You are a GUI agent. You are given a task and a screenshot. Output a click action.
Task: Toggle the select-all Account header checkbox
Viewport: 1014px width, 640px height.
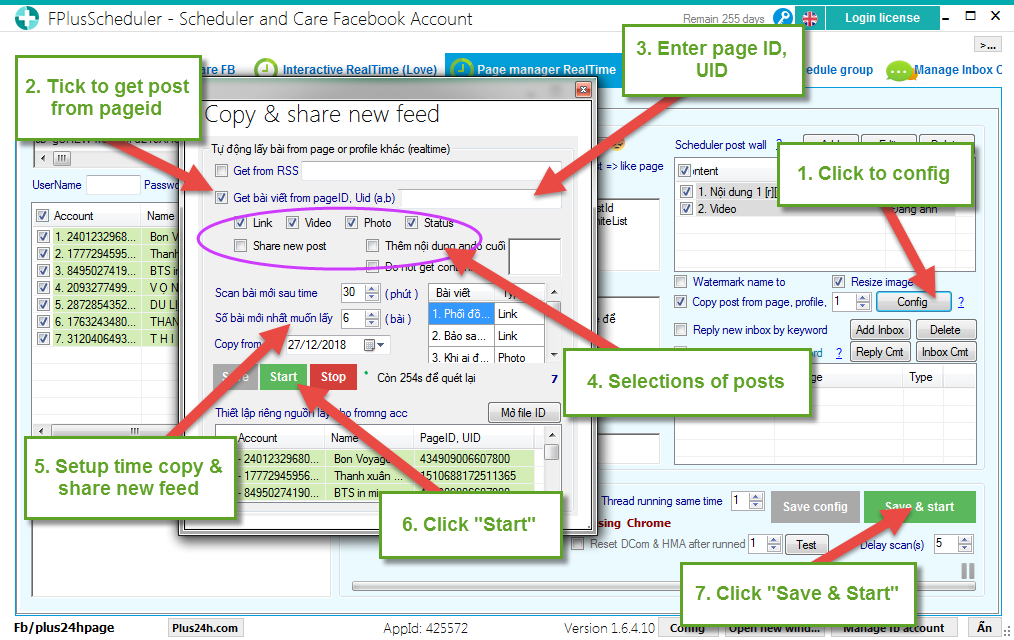pyautogui.click(x=43, y=216)
